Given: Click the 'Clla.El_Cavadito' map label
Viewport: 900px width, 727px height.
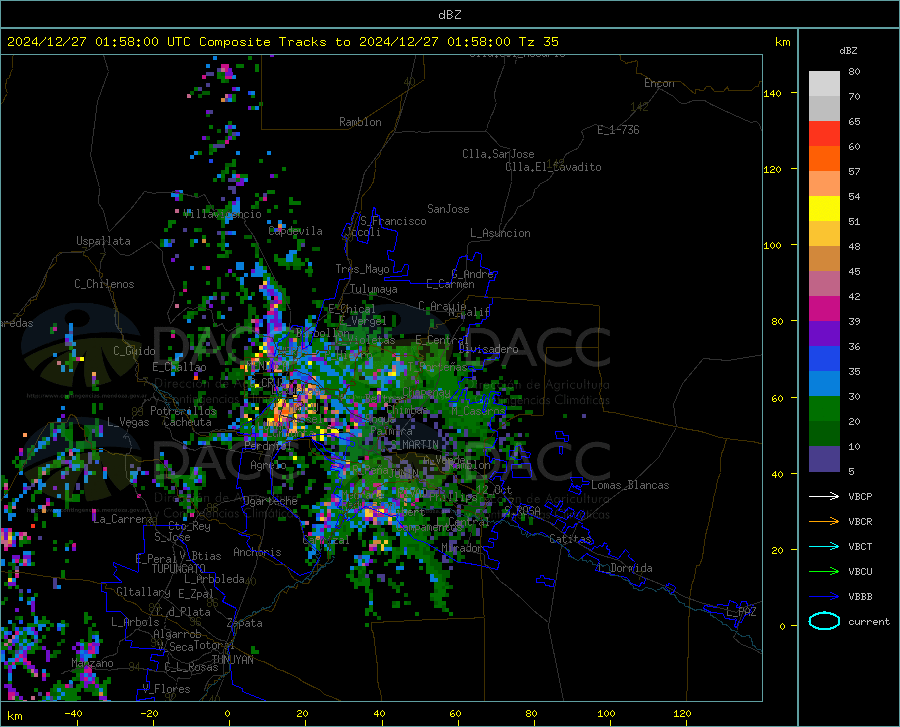Looking at the screenshot, I should click(x=553, y=167).
